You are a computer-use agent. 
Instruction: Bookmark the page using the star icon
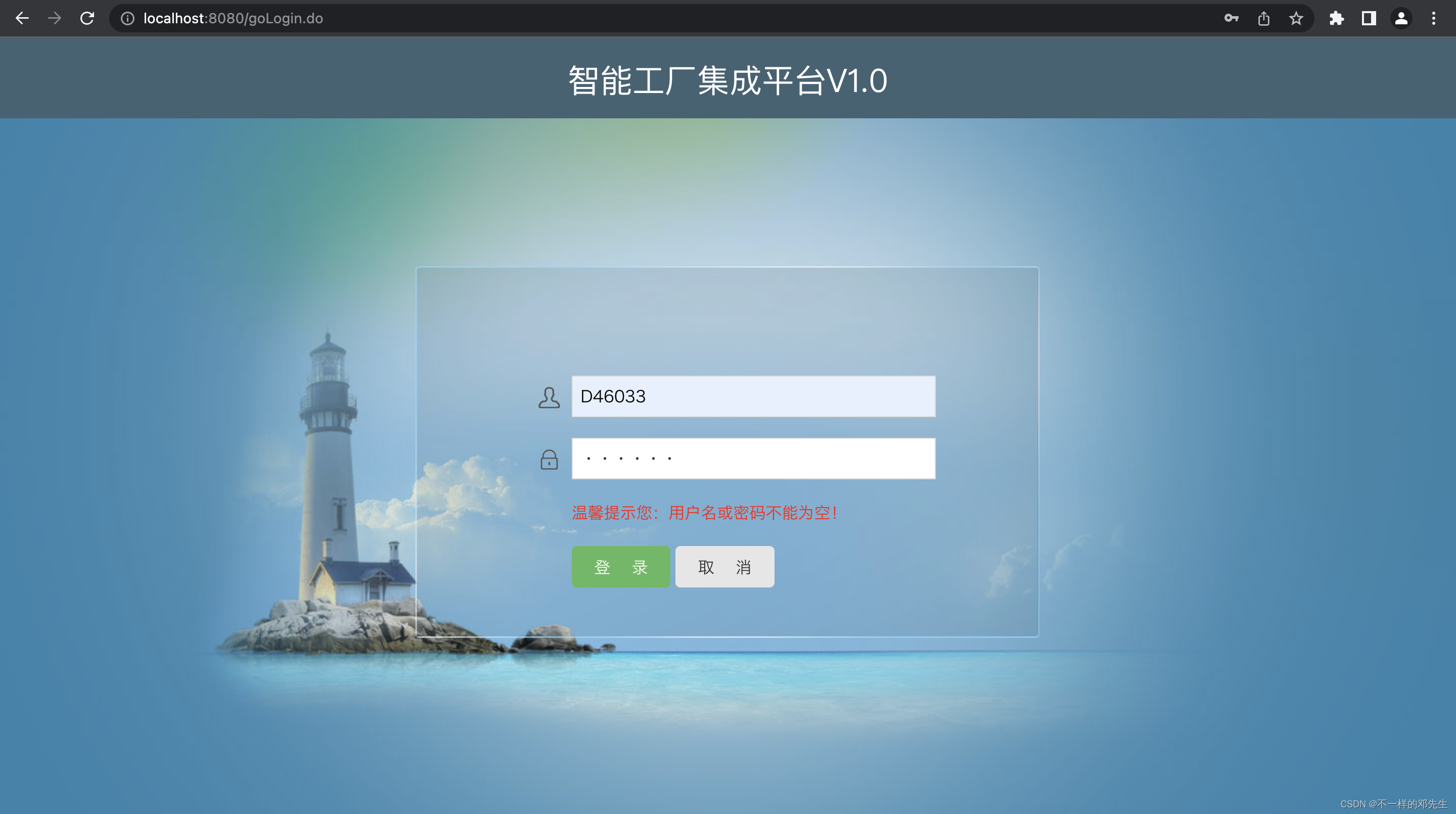pos(1296,18)
